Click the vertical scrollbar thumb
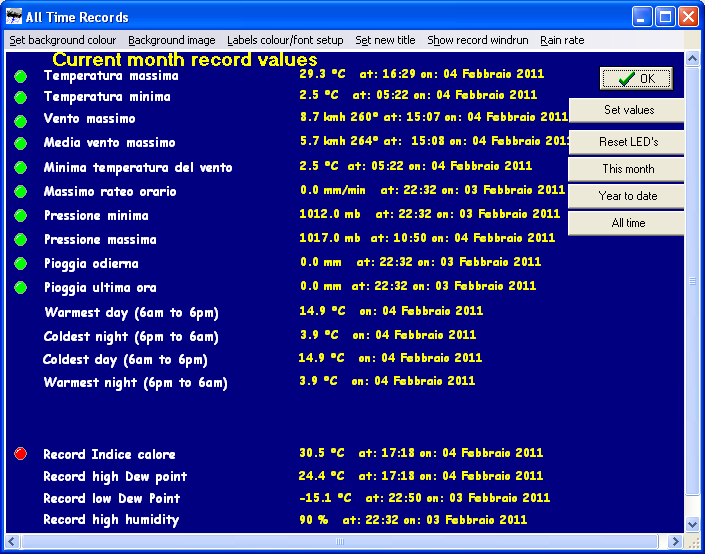The height and width of the screenshot is (554, 705). tap(692, 281)
